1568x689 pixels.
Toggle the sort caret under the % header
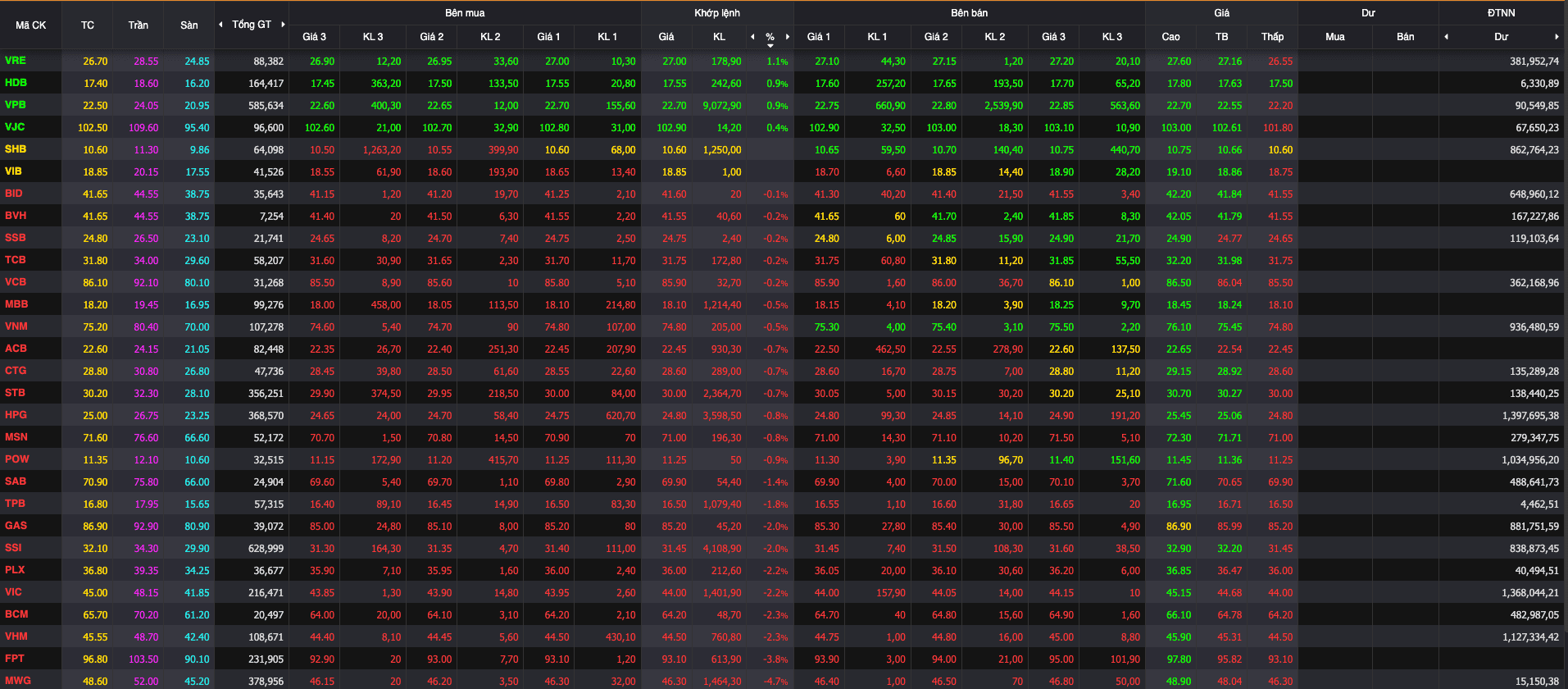(x=770, y=46)
